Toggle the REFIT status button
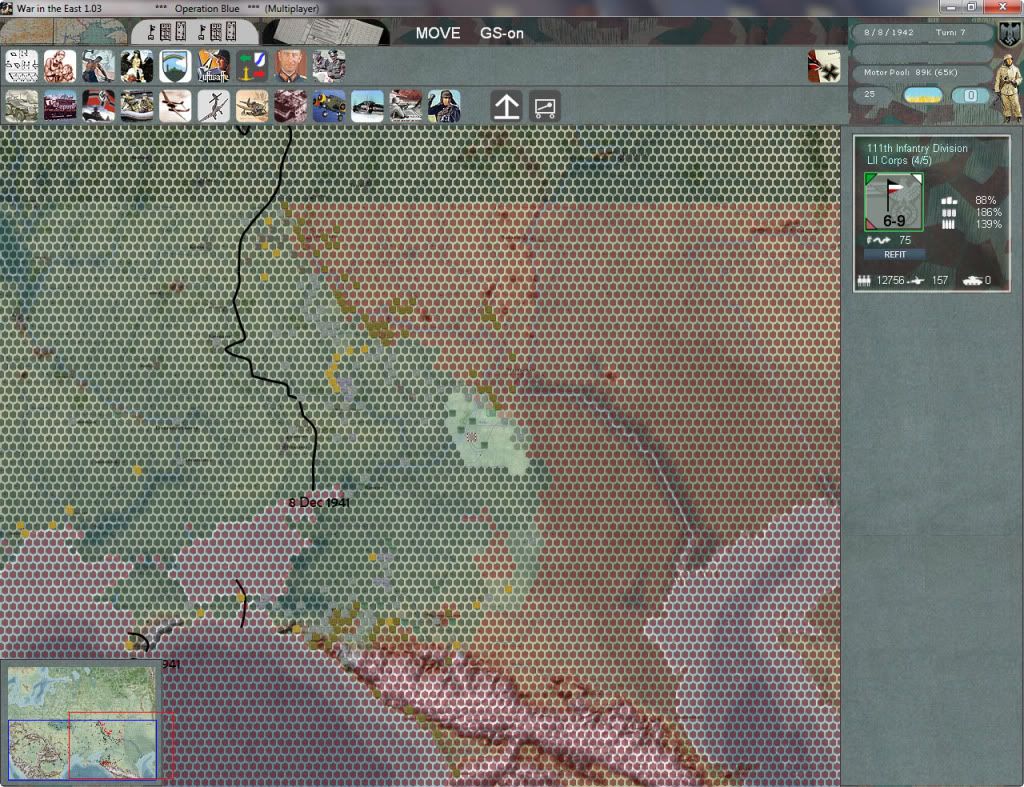The height and width of the screenshot is (787, 1024). point(895,255)
